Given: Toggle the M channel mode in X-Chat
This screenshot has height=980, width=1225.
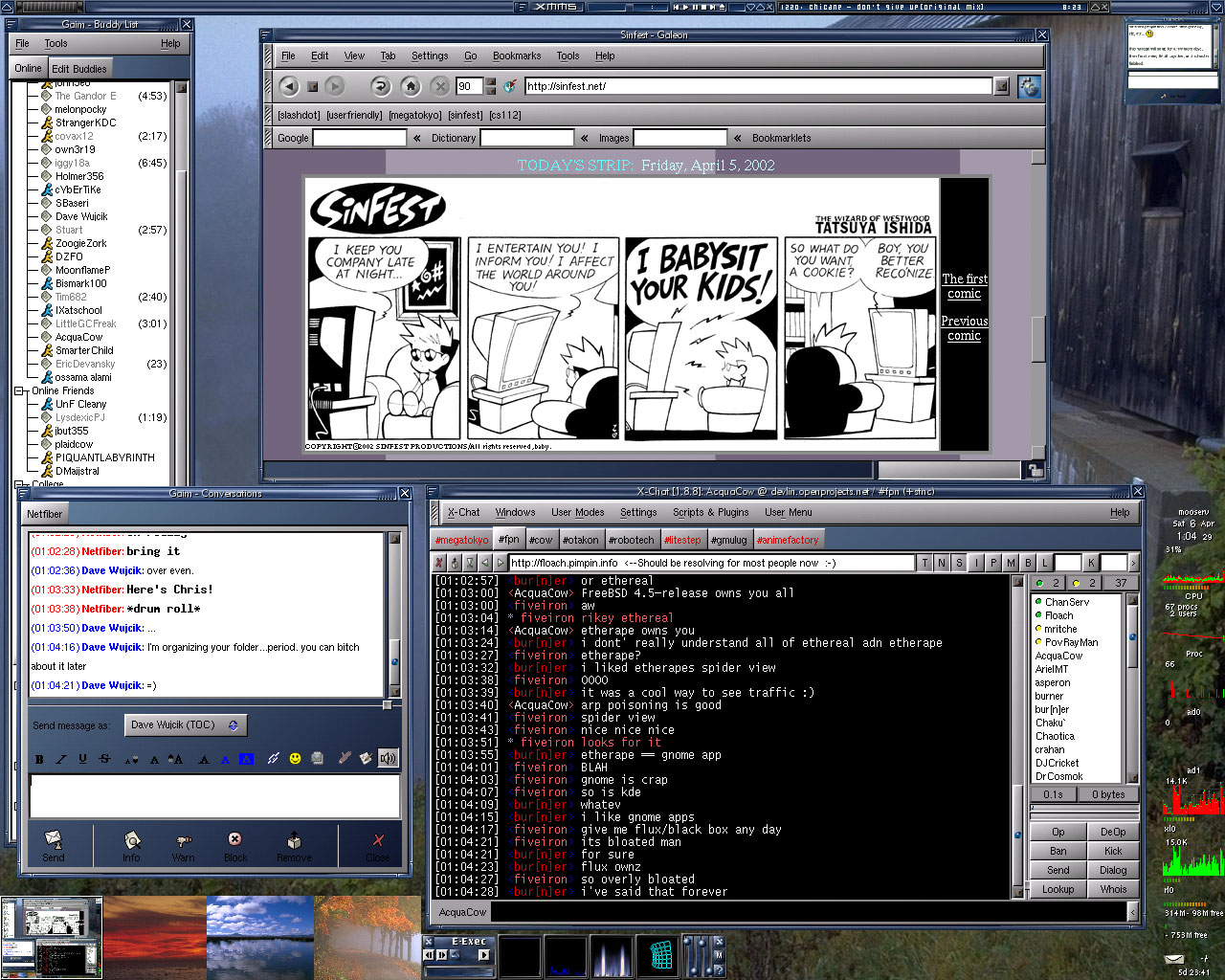Looking at the screenshot, I should pyautogui.click(x=1011, y=563).
